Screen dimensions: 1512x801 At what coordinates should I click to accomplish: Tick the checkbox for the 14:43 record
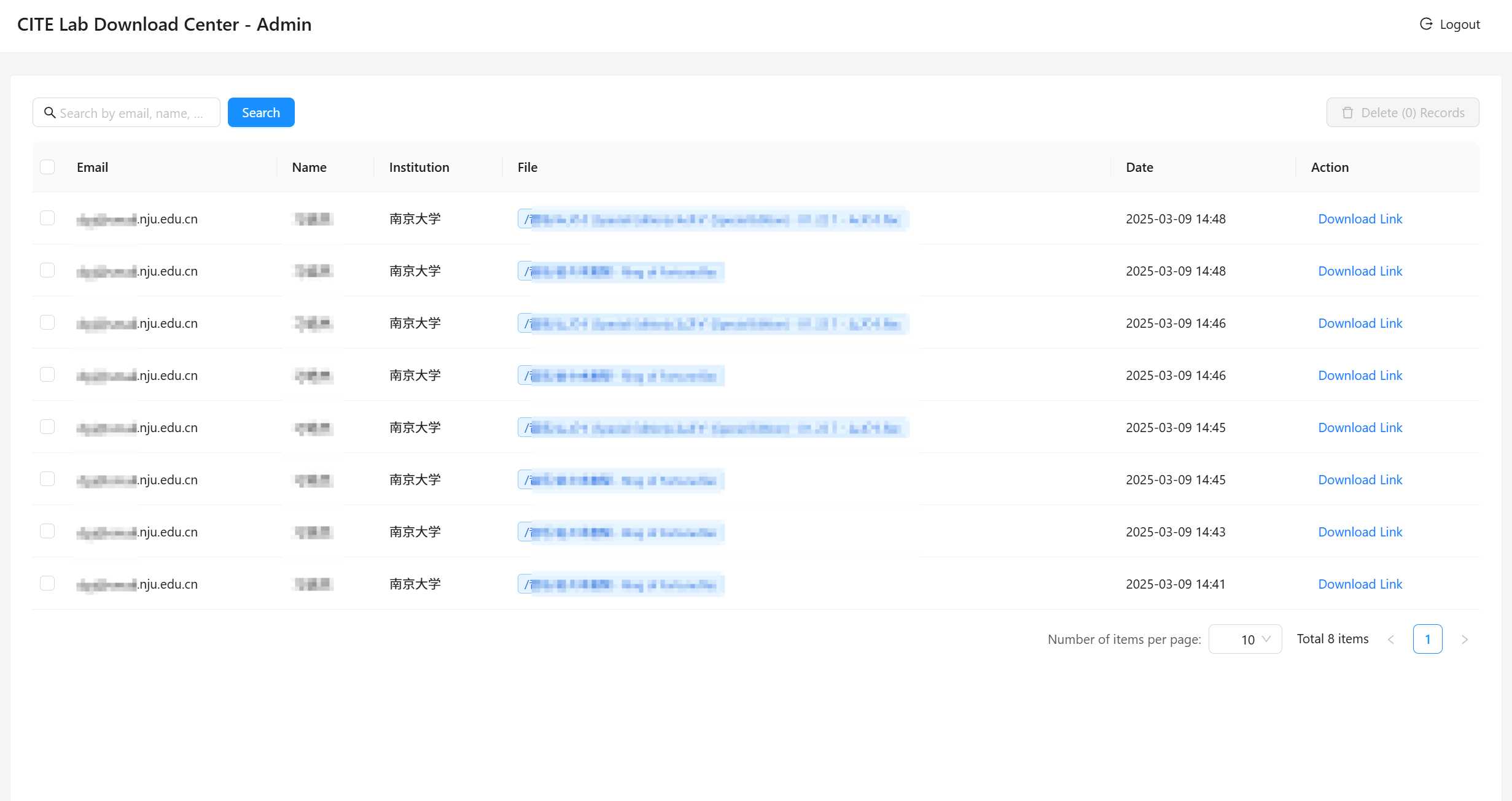47,532
